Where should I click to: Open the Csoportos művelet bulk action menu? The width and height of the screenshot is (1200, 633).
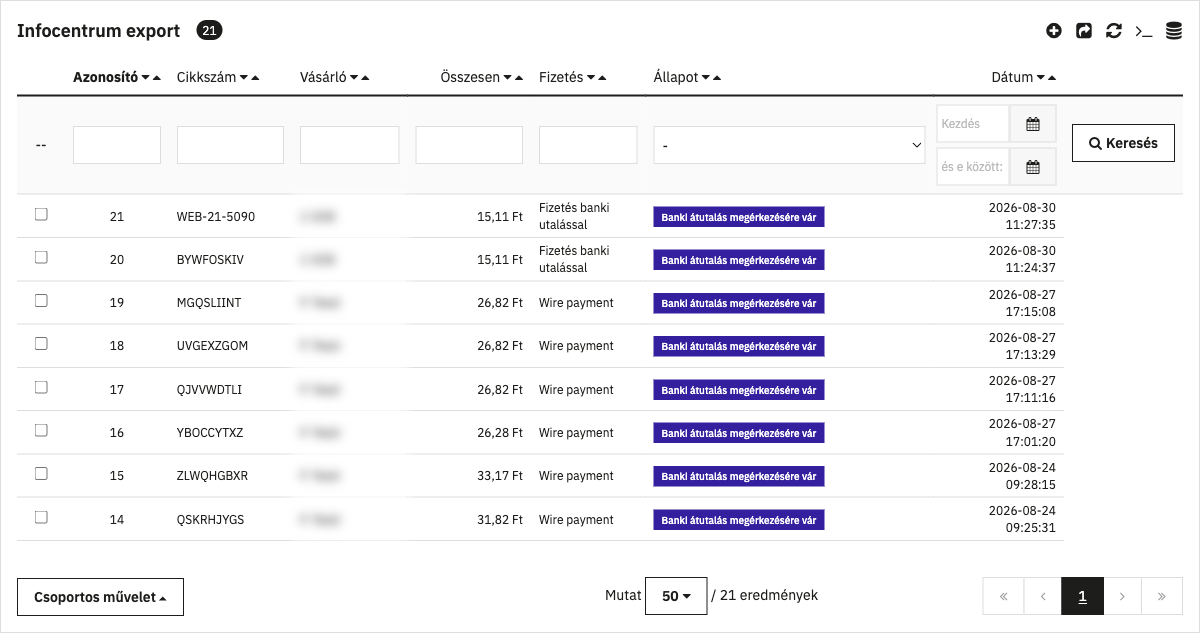[x=100, y=597]
